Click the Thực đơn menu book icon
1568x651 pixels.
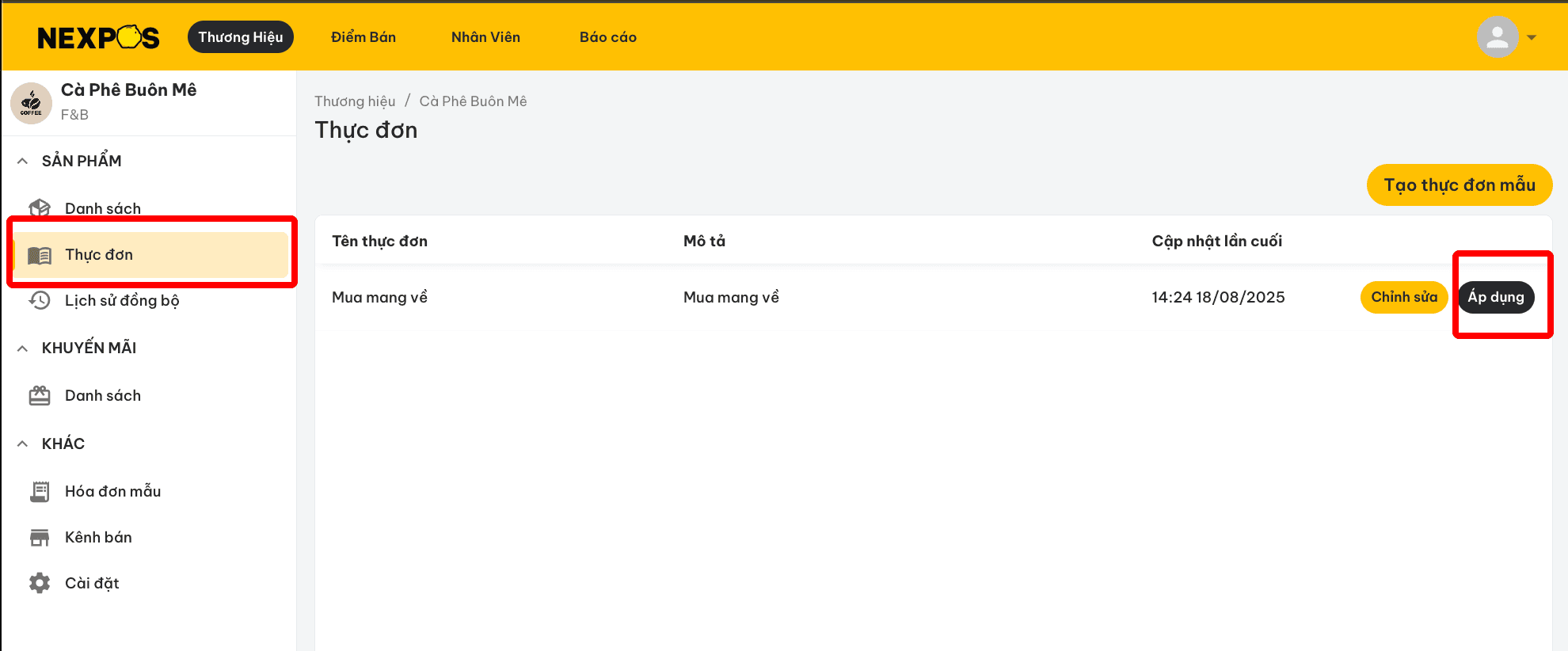40,255
